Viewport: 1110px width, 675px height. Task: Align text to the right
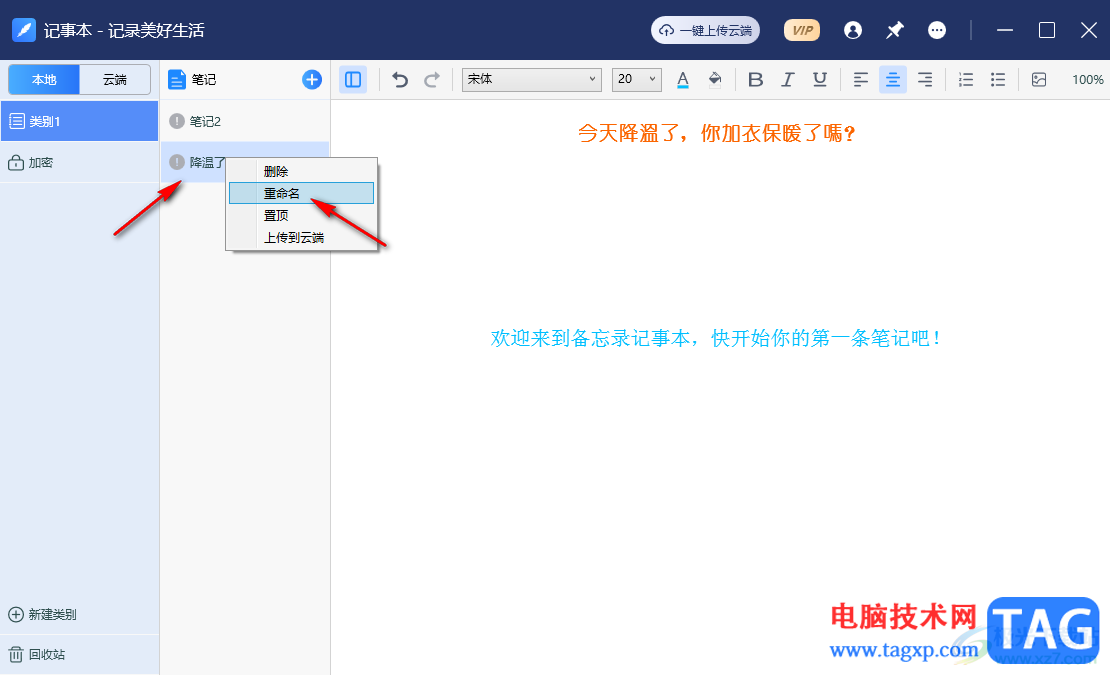point(925,79)
